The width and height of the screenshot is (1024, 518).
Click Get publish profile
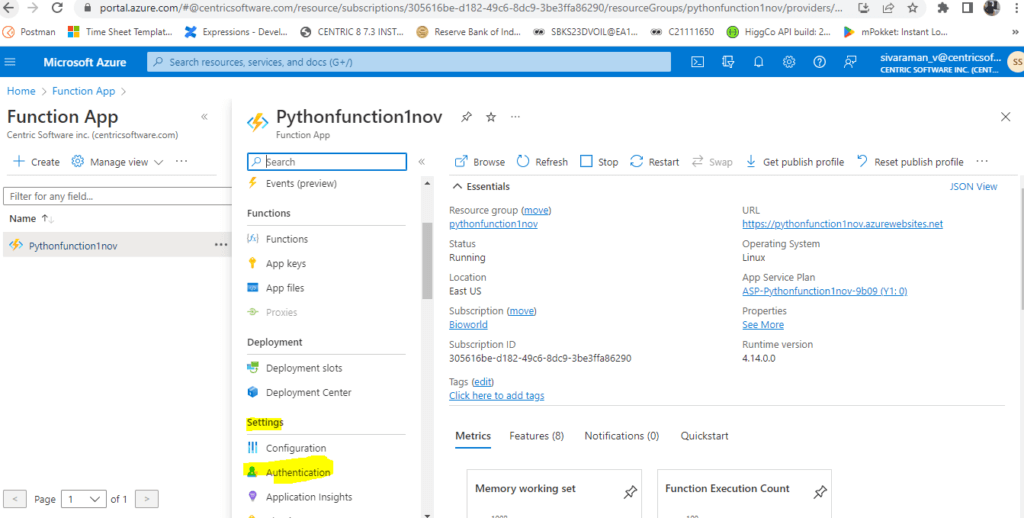point(795,161)
